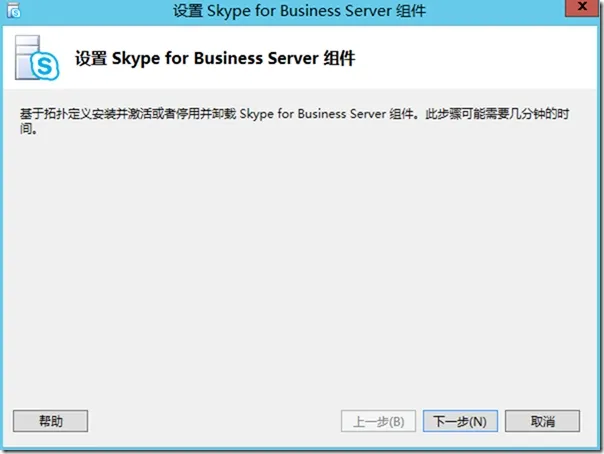Viewport: 604px width, 454px height.
Task: Click the blue Skype S logo
Action: [x=48, y=68]
